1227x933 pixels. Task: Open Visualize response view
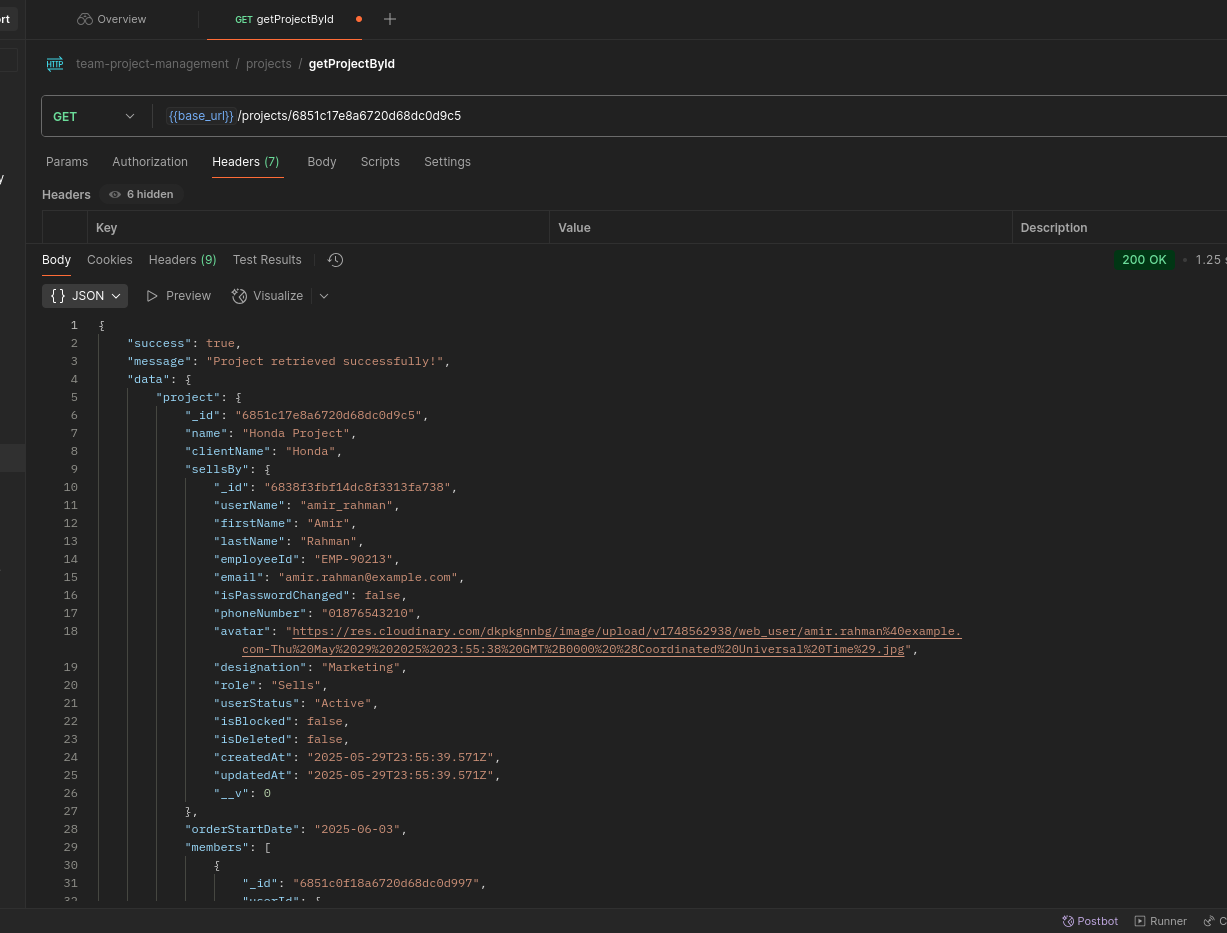[x=267, y=296]
